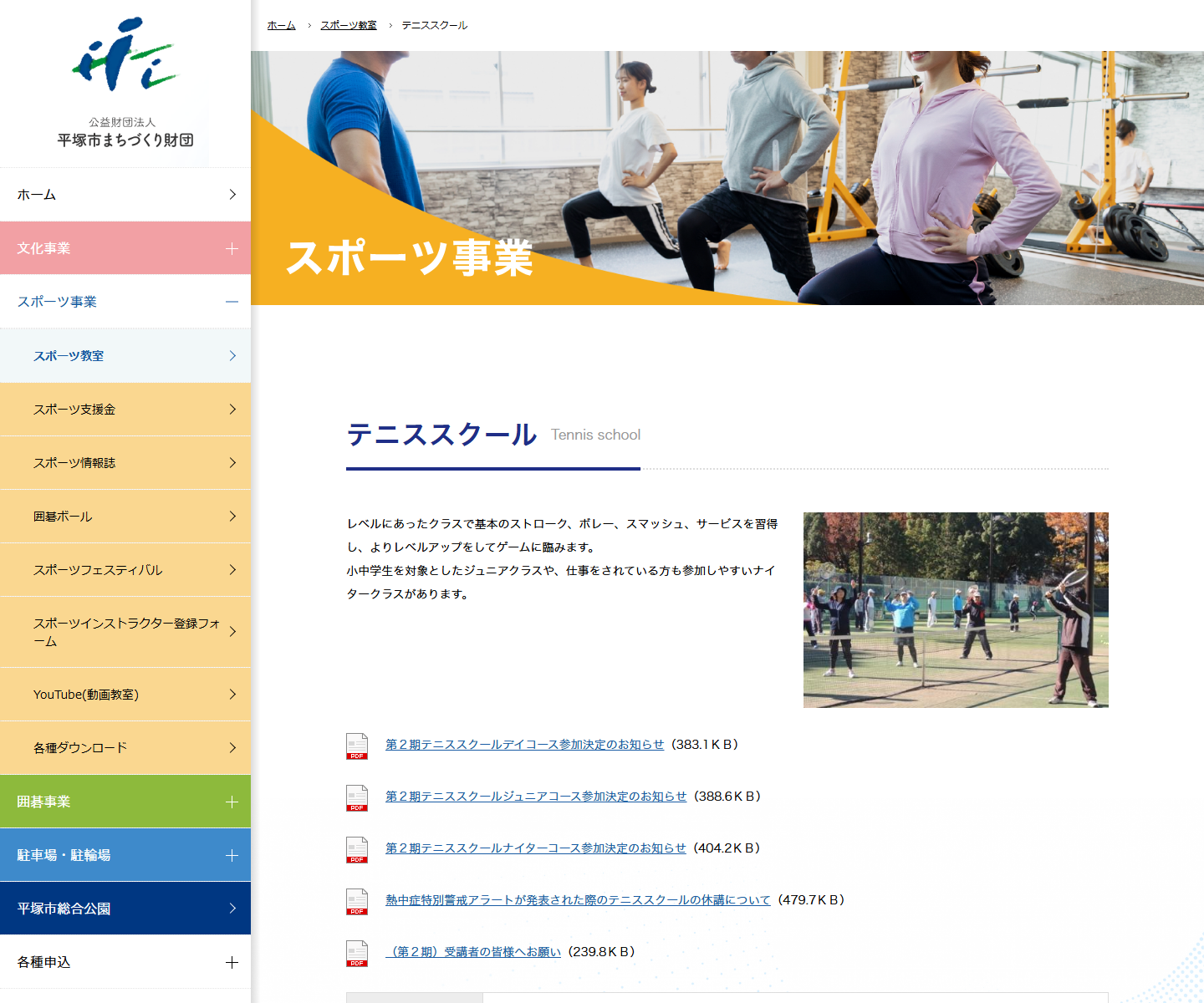This screenshot has width=1204, height=1003.
Task: Click the arrow next to スポーツインストラクター登録フォーム
Action: [232, 631]
